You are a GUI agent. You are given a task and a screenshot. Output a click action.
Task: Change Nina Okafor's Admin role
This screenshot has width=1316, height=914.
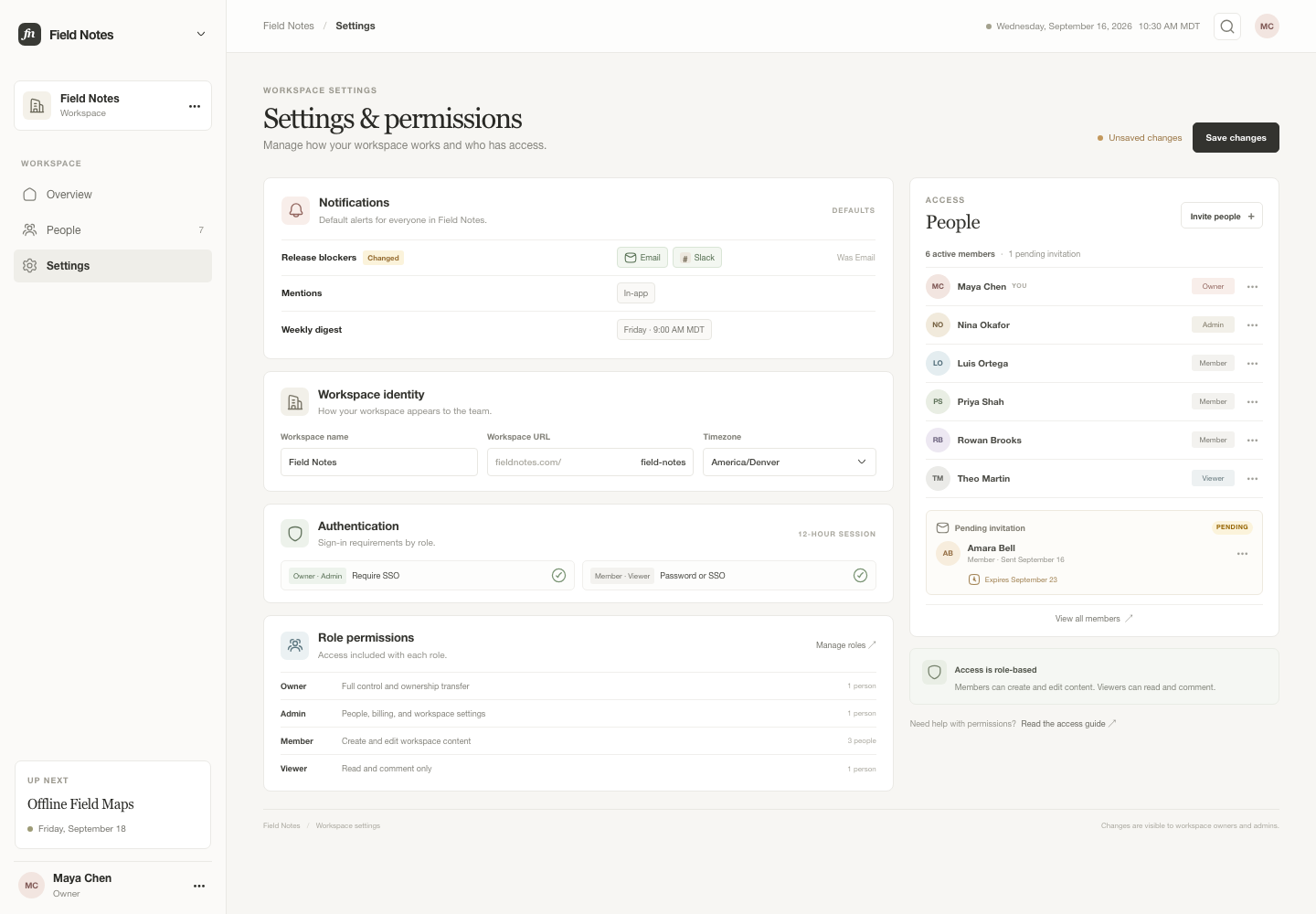[1213, 325]
